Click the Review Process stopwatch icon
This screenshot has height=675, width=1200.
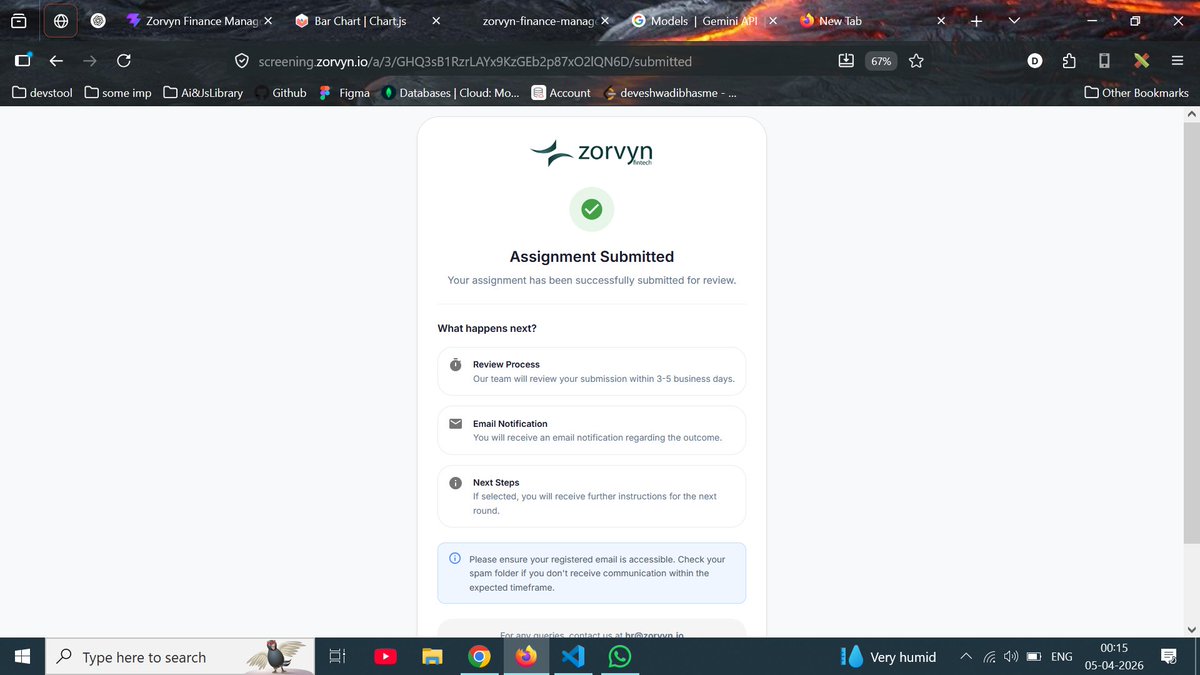point(456,365)
